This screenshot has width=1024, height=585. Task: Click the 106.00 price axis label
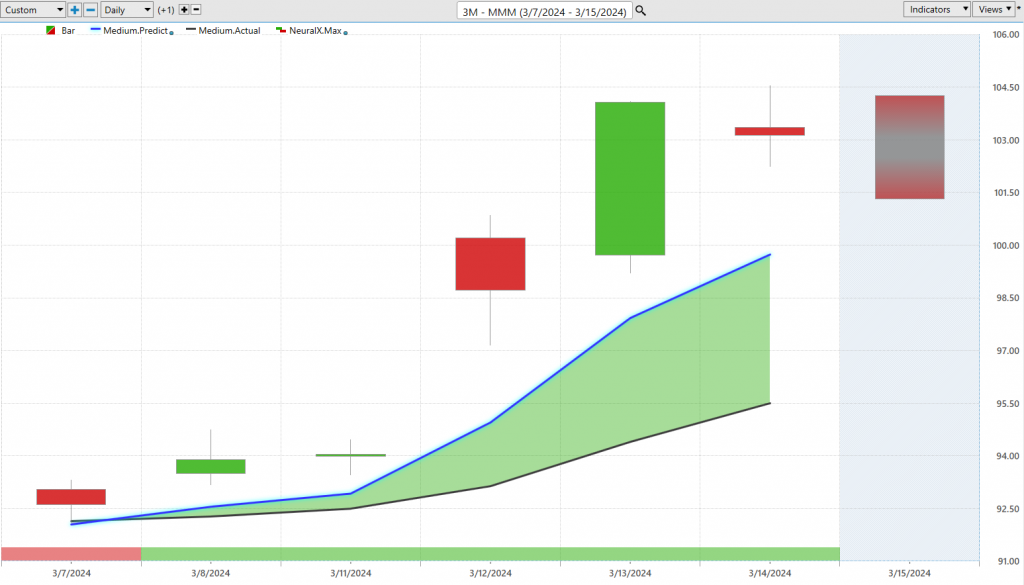[1006, 35]
